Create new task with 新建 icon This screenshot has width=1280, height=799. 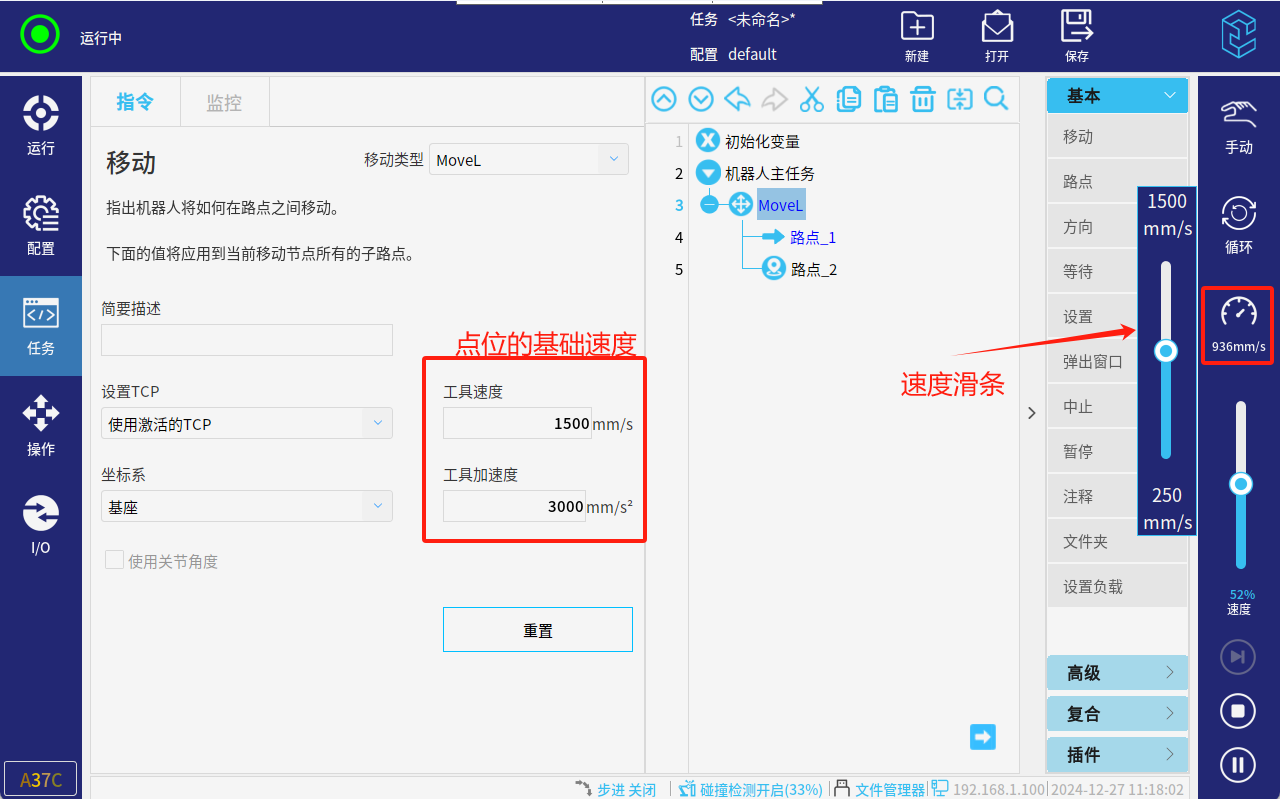point(916,37)
